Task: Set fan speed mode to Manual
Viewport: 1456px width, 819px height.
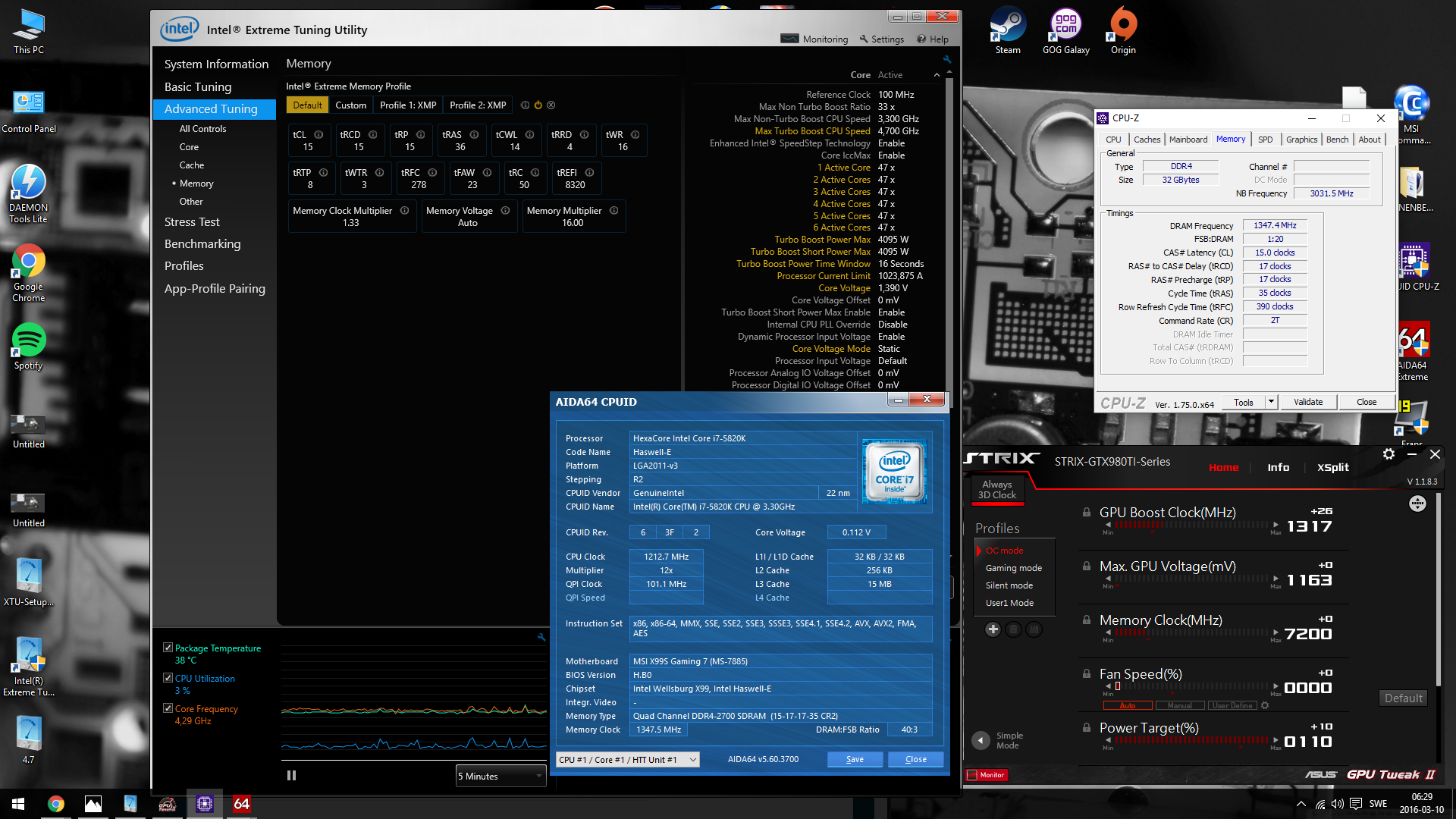Action: pyautogui.click(x=1179, y=705)
